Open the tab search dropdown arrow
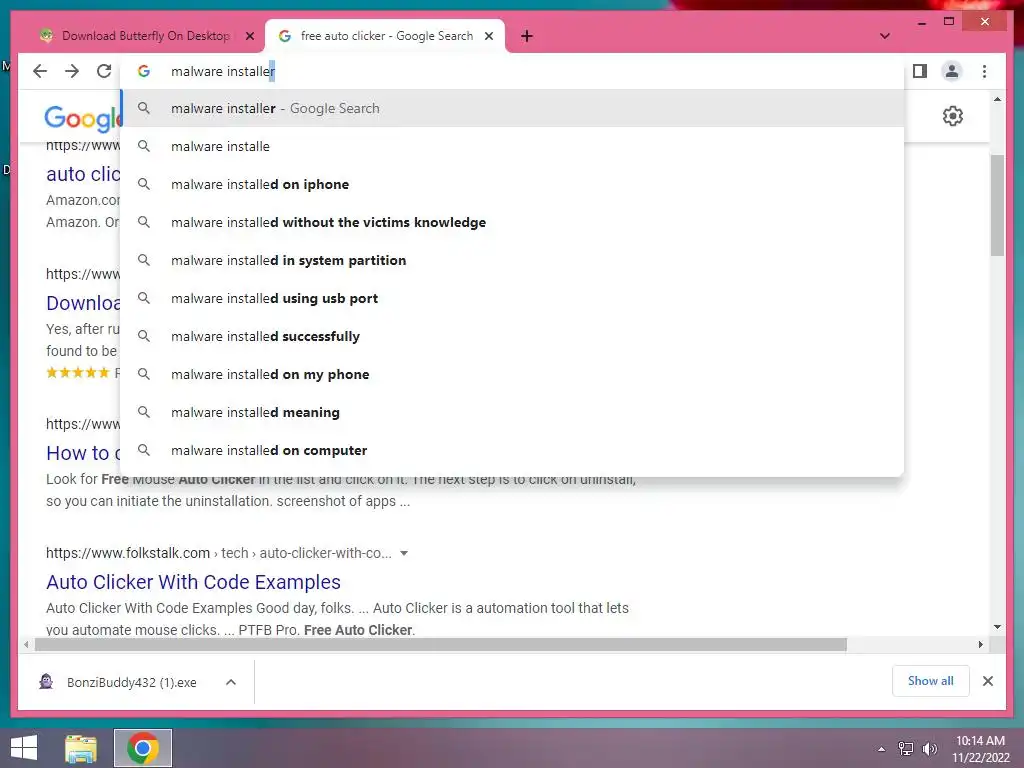The height and width of the screenshot is (768, 1024). click(x=884, y=36)
